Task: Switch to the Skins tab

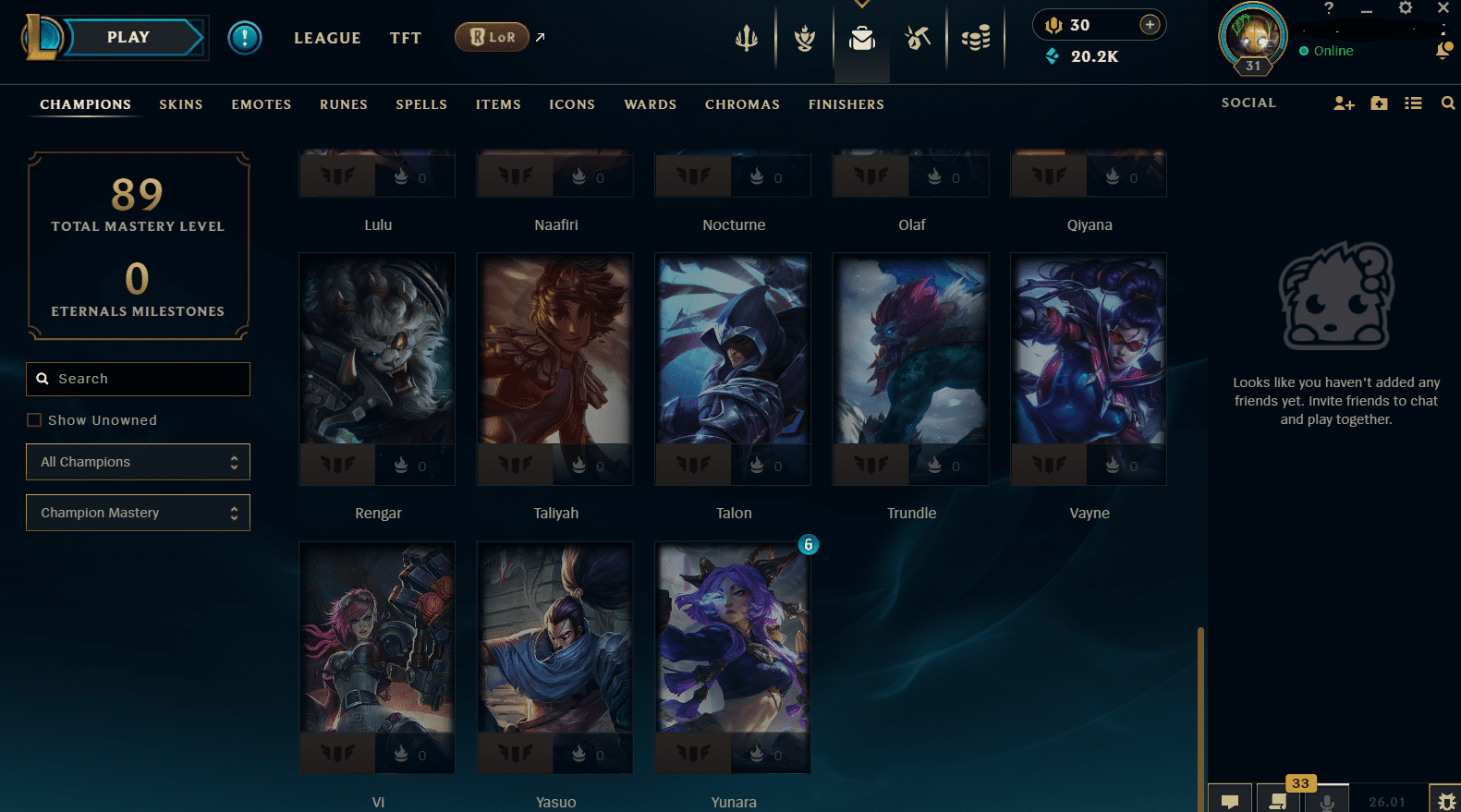Action: [x=181, y=104]
